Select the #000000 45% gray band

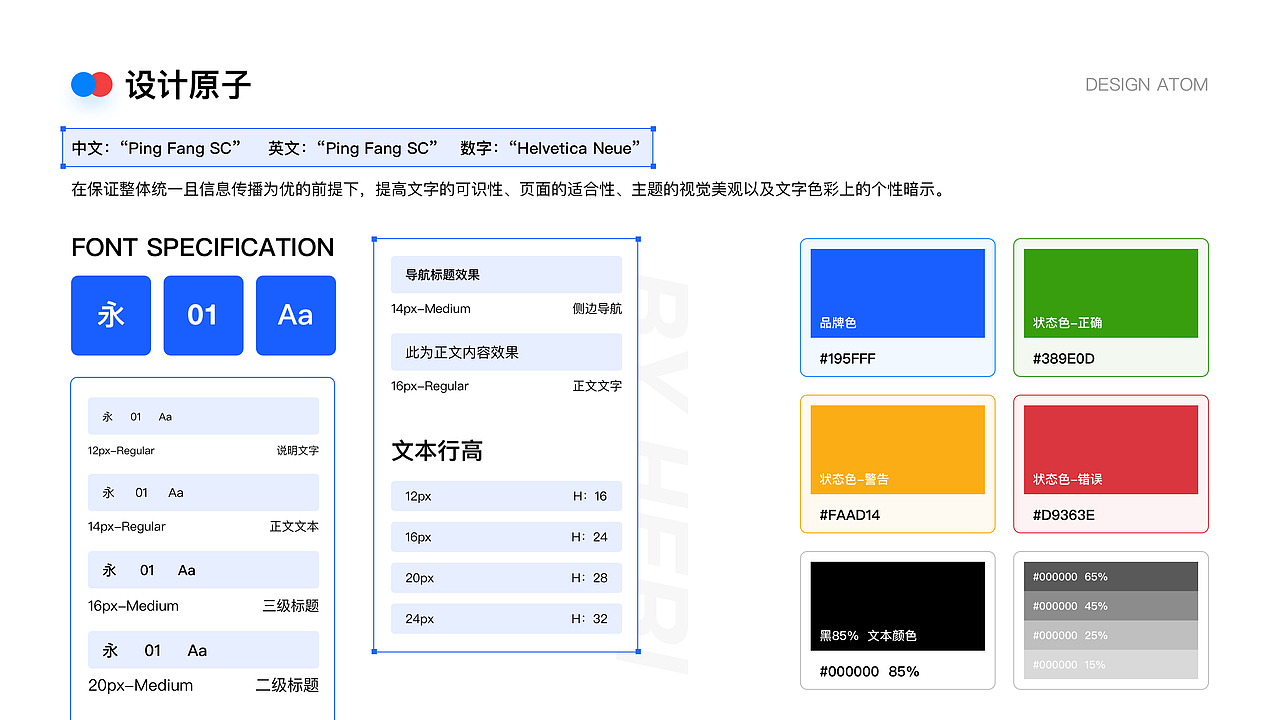[1111, 606]
